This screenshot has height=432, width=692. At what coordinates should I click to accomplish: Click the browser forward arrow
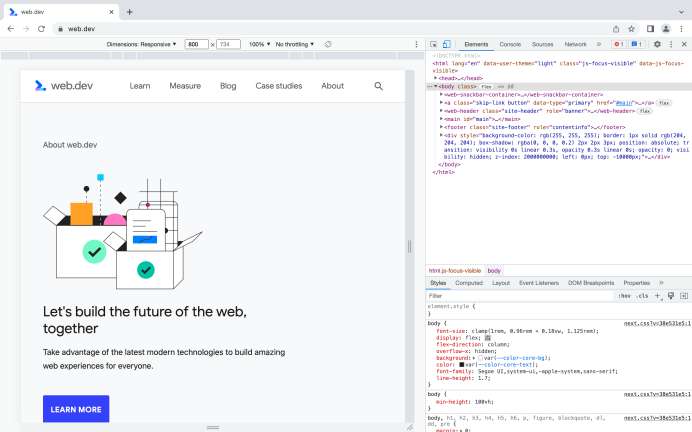click(x=26, y=29)
